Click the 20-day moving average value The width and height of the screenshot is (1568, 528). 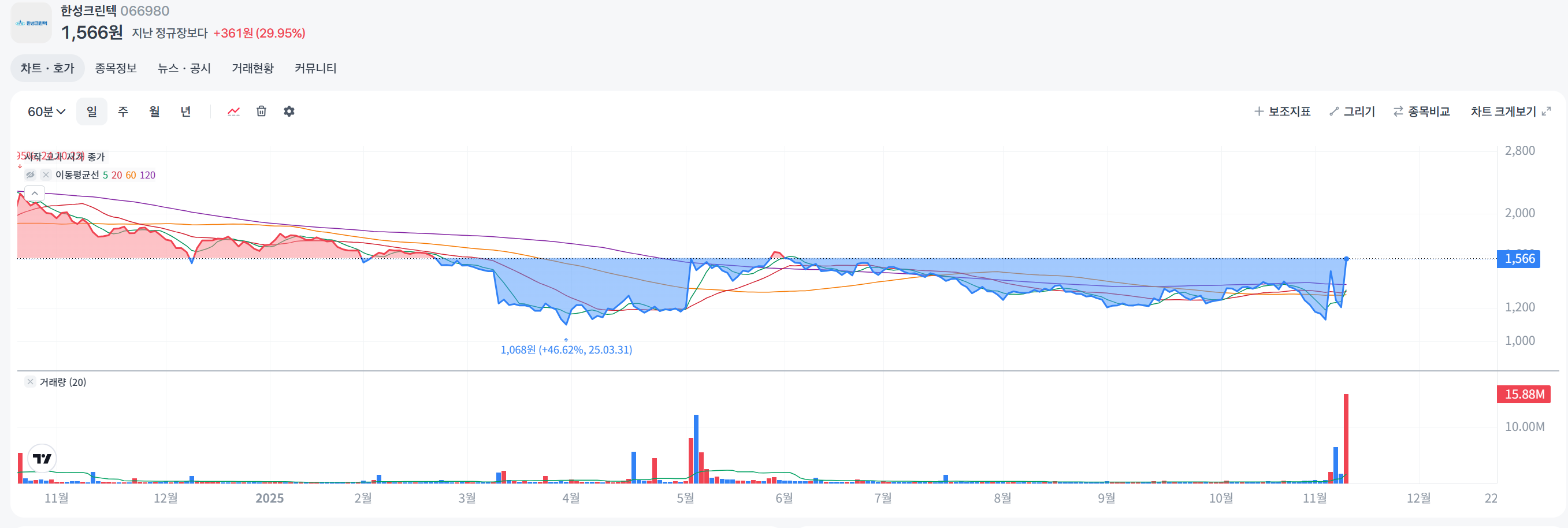pos(116,175)
